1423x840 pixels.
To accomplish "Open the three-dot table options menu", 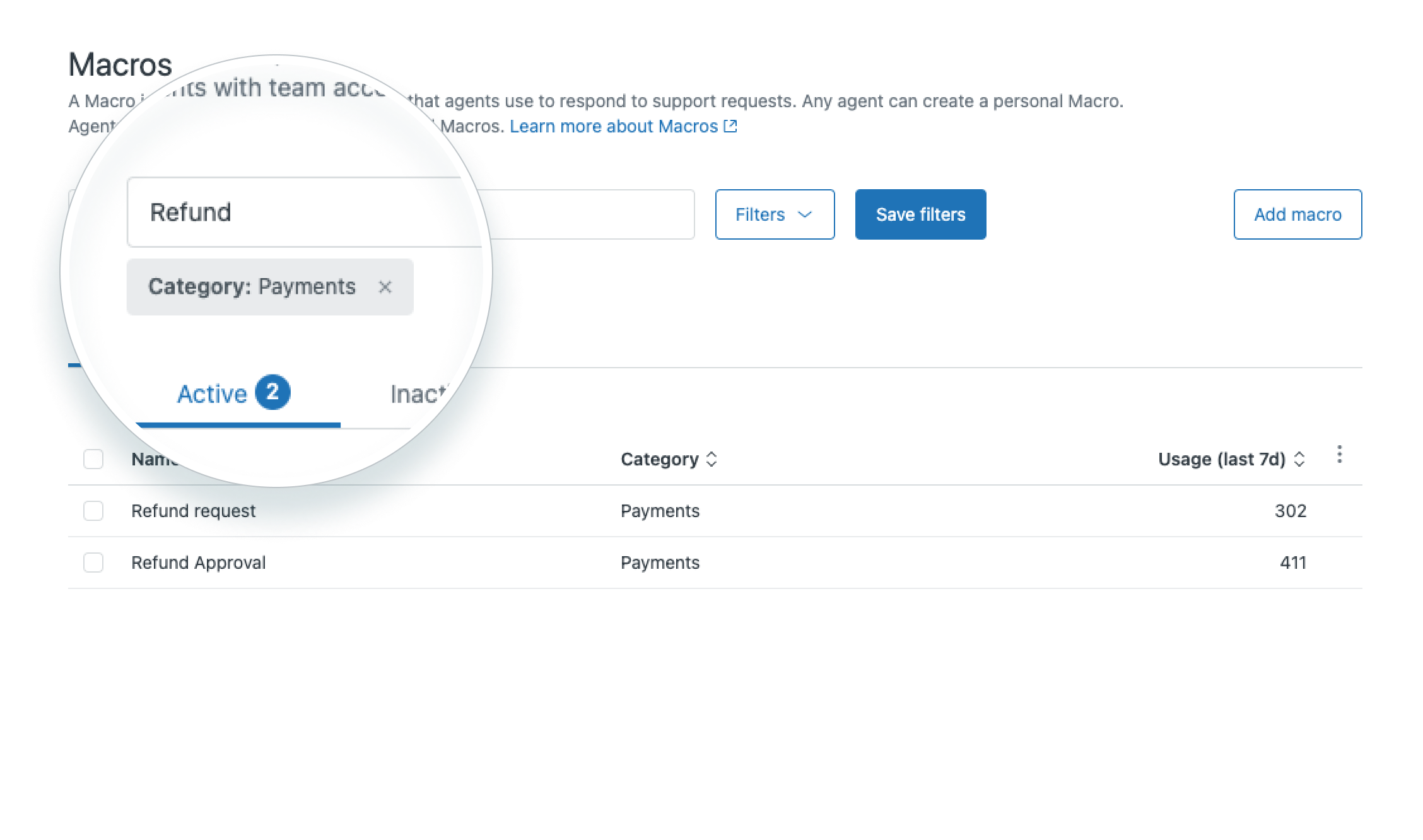I will click(1339, 455).
